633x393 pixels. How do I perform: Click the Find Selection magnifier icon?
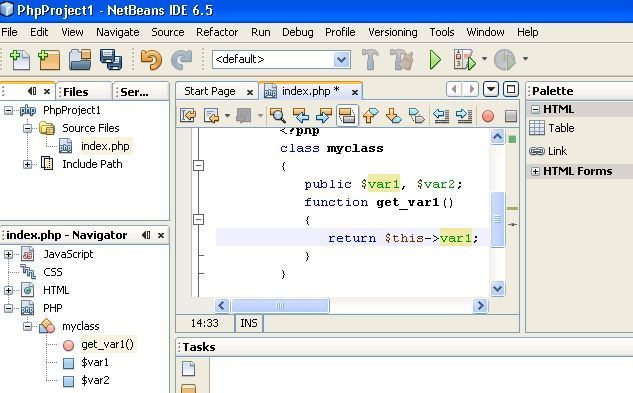point(278,116)
